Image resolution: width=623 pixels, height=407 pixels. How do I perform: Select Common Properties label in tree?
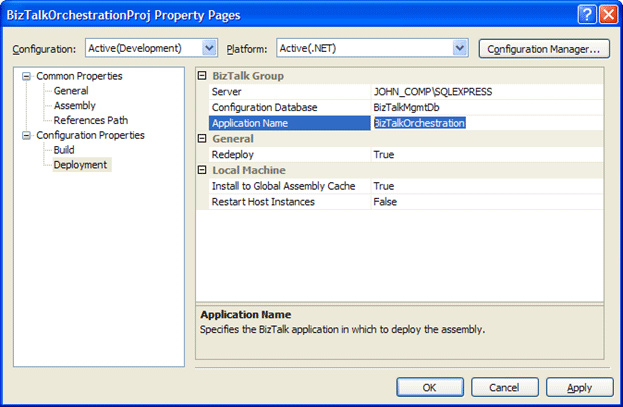[79, 76]
